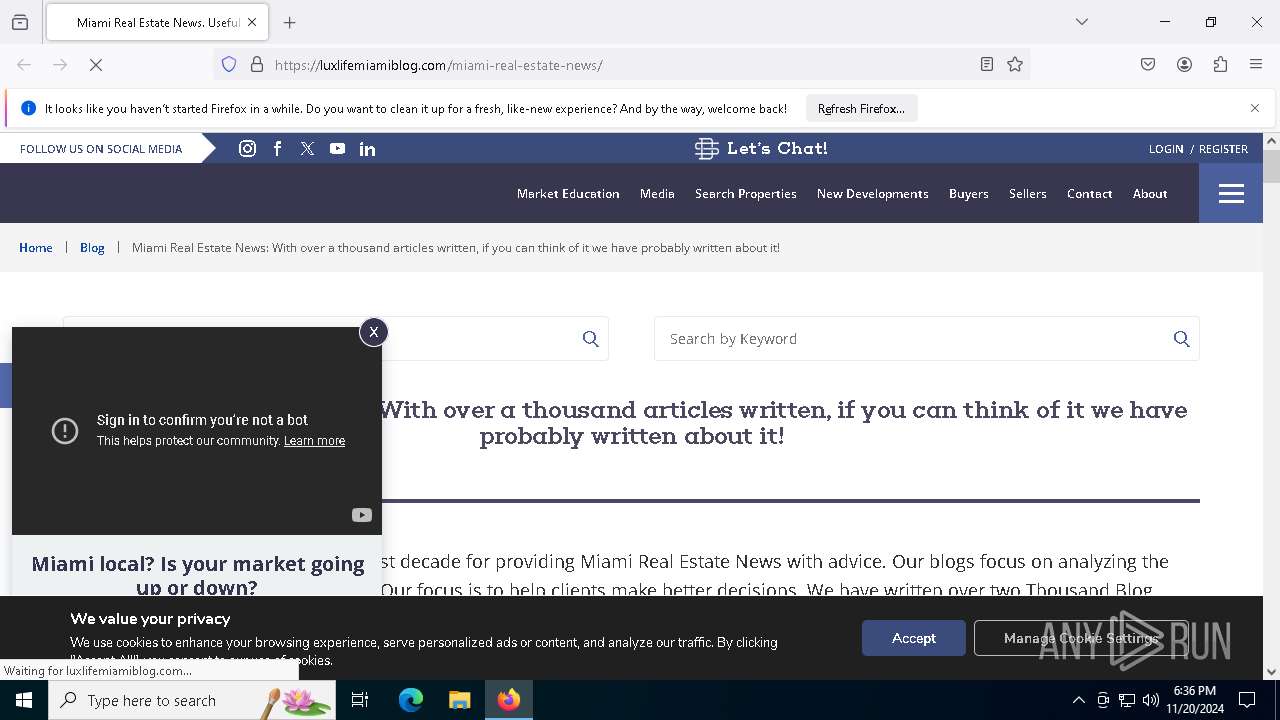Open the volume control in tray

tap(1151, 700)
